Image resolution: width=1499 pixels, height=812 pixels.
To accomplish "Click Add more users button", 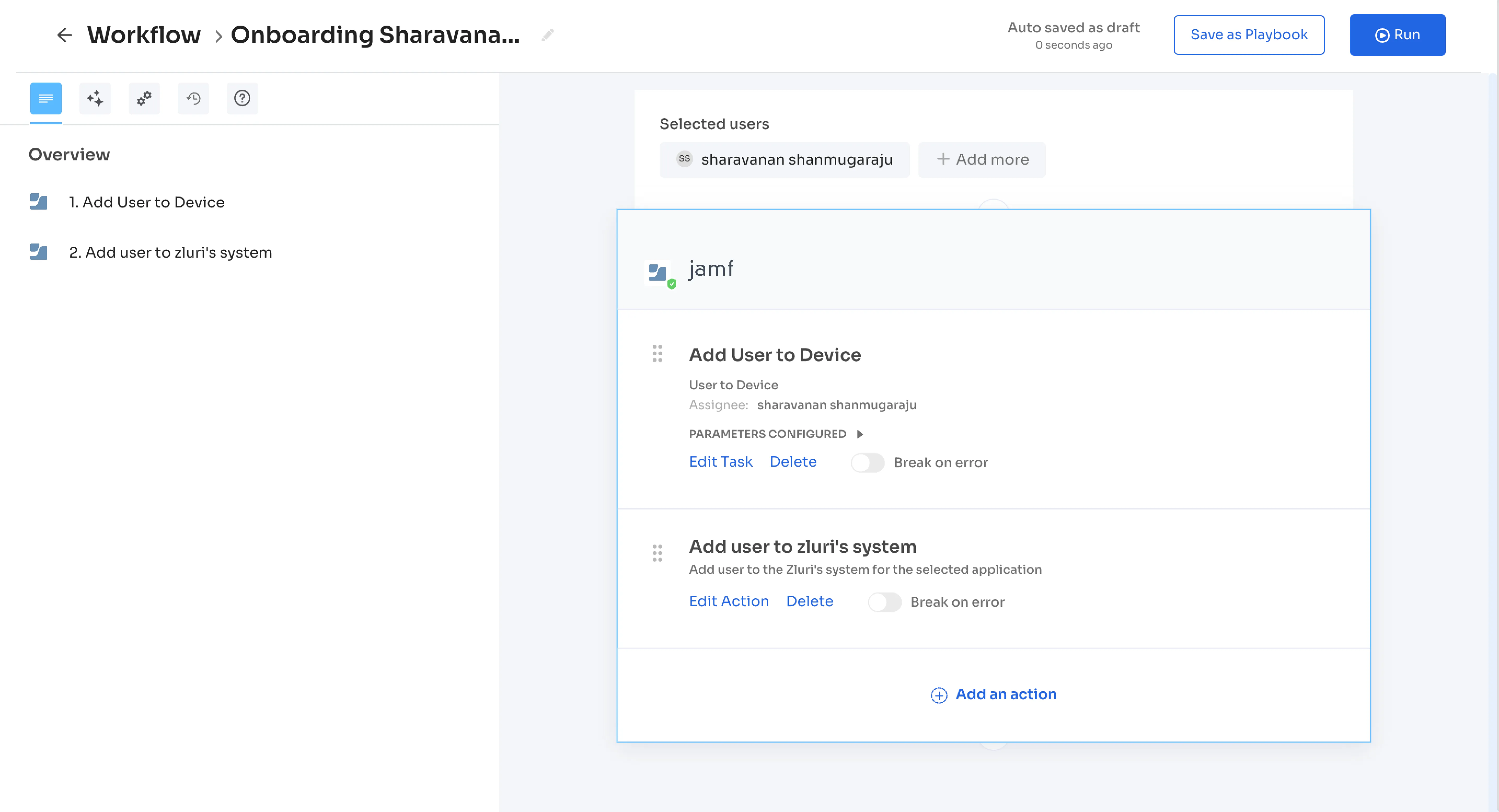I will [982, 159].
